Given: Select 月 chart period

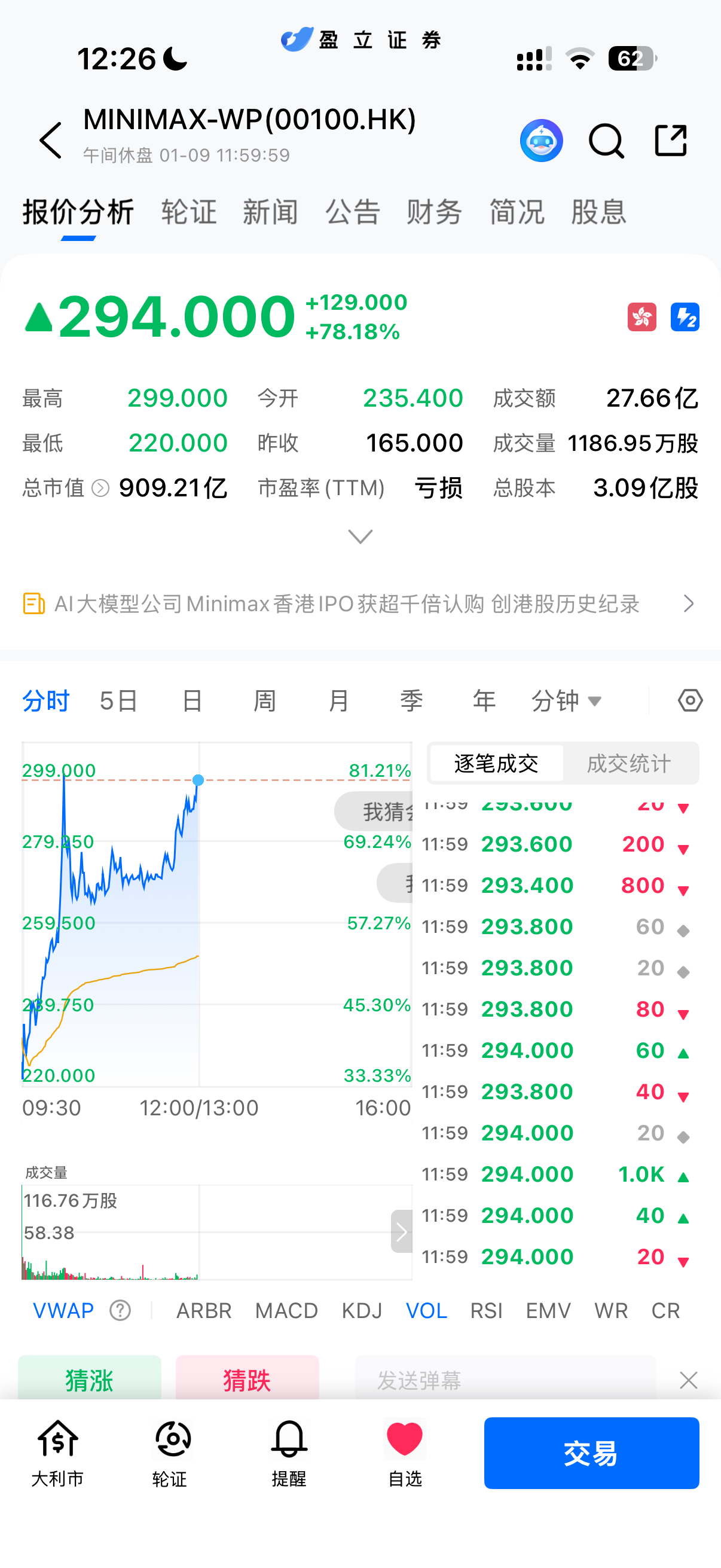Looking at the screenshot, I should pyautogui.click(x=338, y=701).
